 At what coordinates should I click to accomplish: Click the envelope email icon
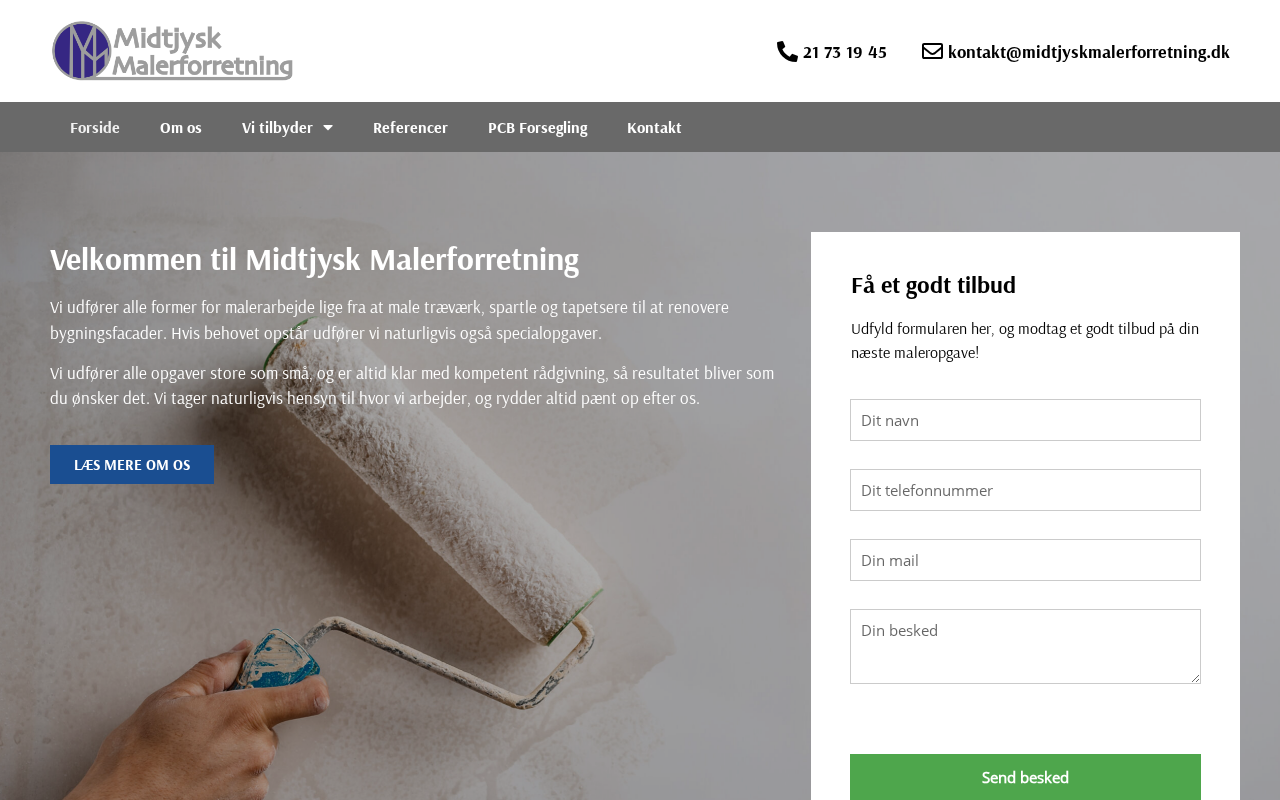point(932,51)
